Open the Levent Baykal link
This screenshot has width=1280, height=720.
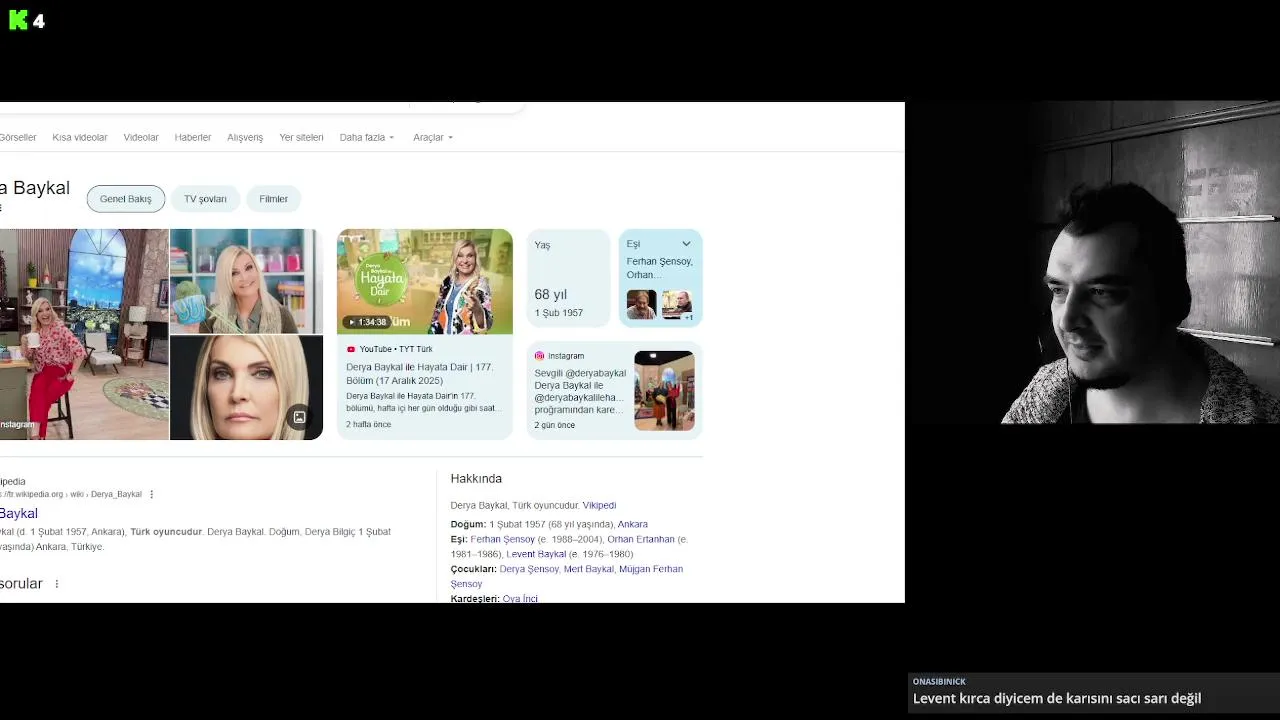tap(536, 554)
